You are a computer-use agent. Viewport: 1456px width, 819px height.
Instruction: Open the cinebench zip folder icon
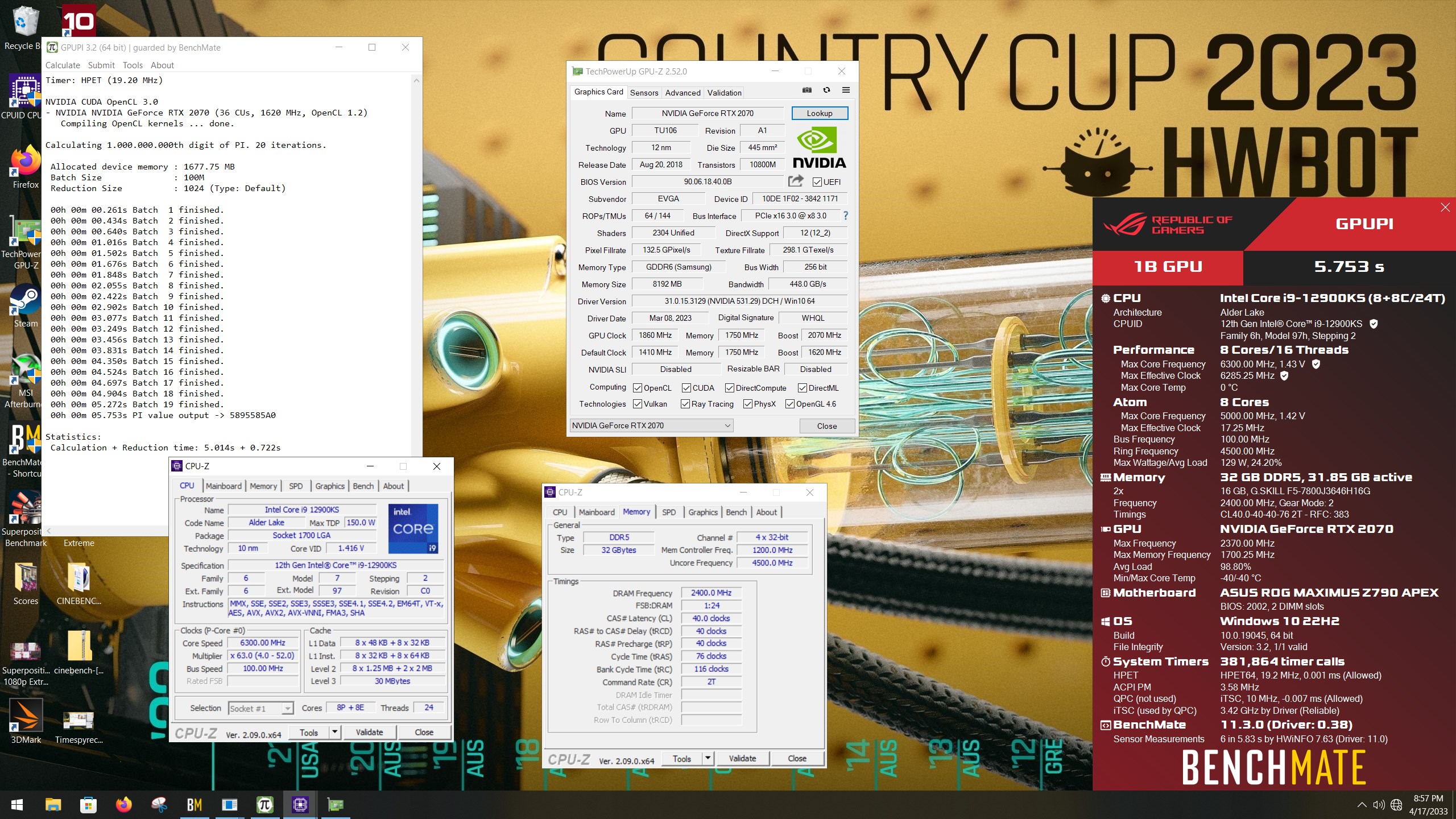click(x=79, y=653)
